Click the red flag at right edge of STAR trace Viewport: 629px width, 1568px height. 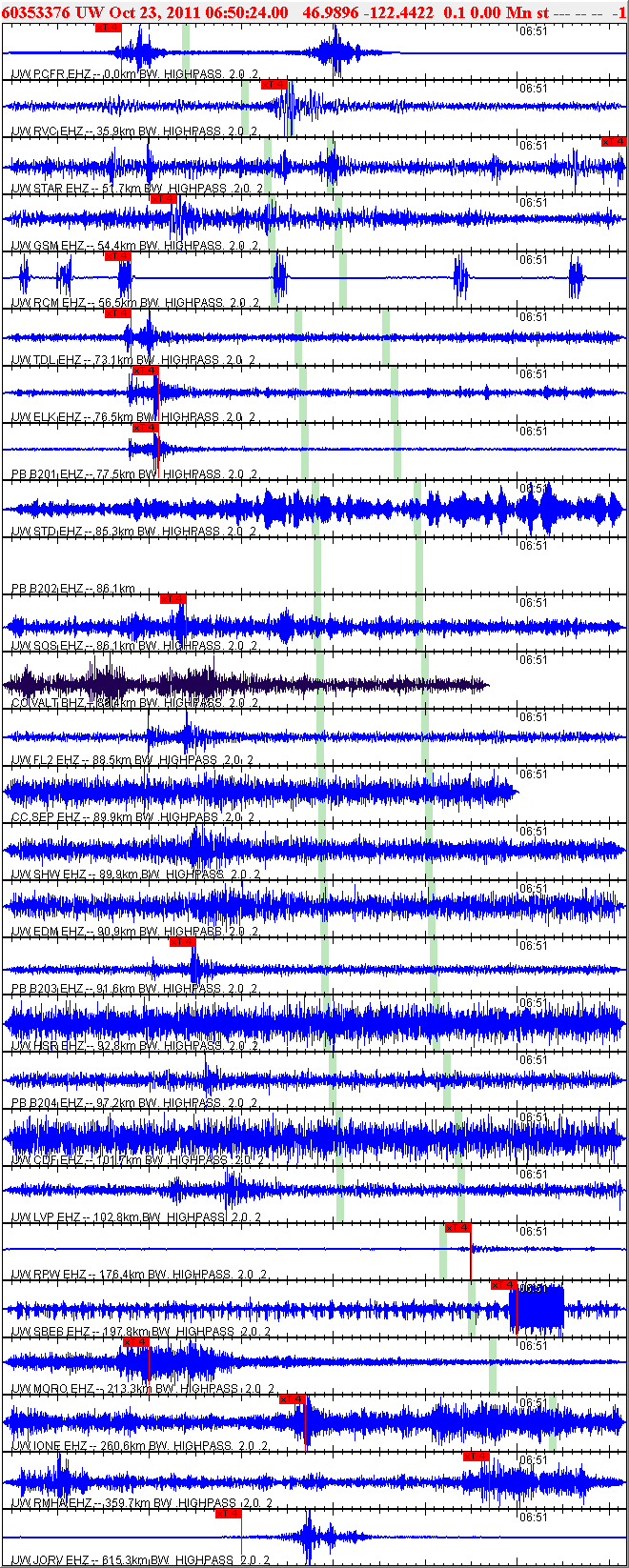[614, 142]
